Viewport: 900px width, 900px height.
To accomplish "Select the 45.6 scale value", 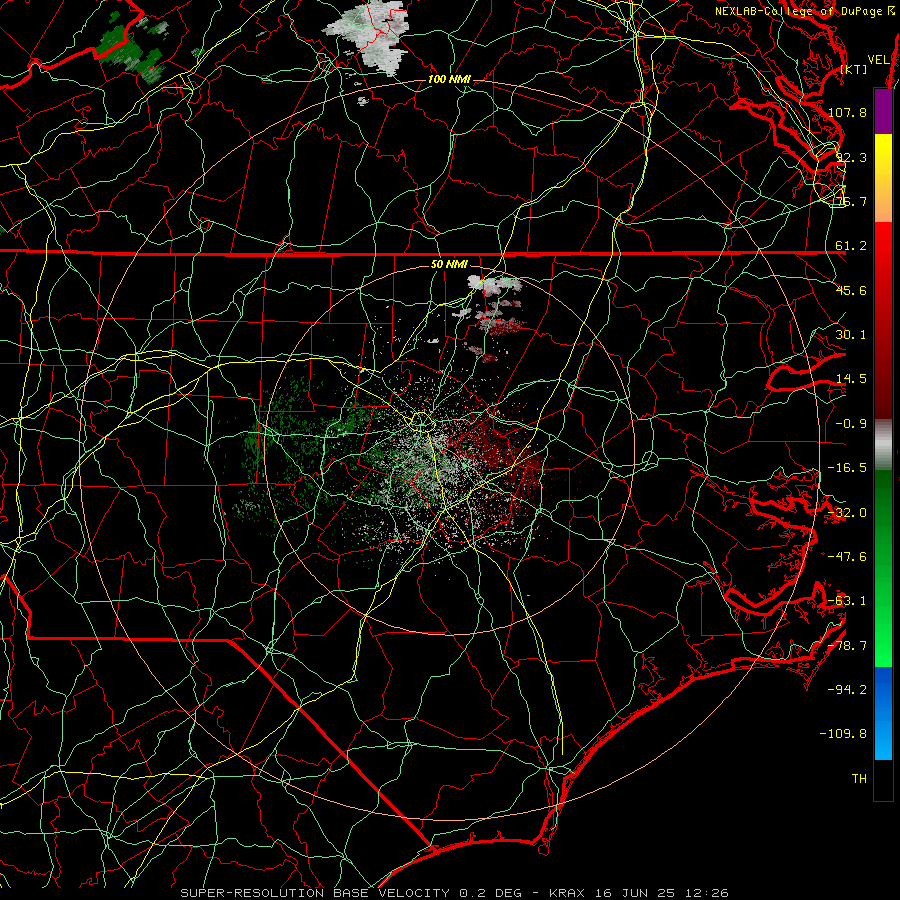I will click(x=851, y=290).
